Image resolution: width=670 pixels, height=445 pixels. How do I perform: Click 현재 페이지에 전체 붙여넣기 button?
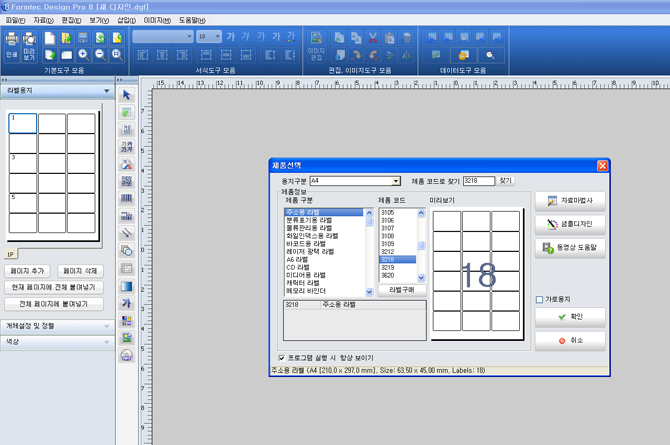click(54, 287)
